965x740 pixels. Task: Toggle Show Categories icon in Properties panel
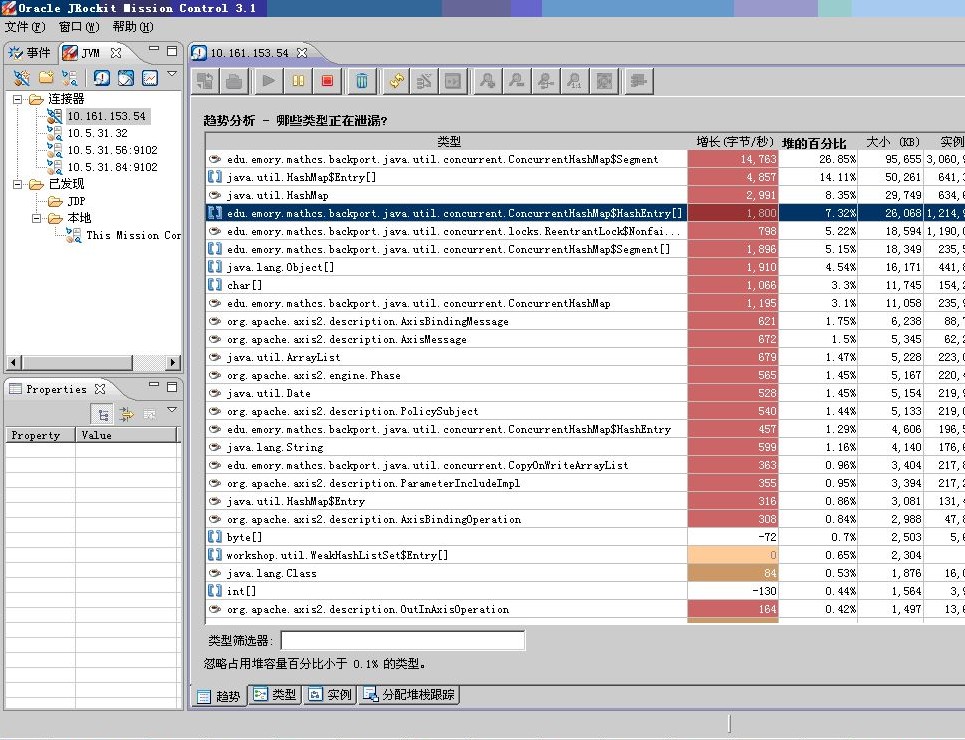pos(102,414)
